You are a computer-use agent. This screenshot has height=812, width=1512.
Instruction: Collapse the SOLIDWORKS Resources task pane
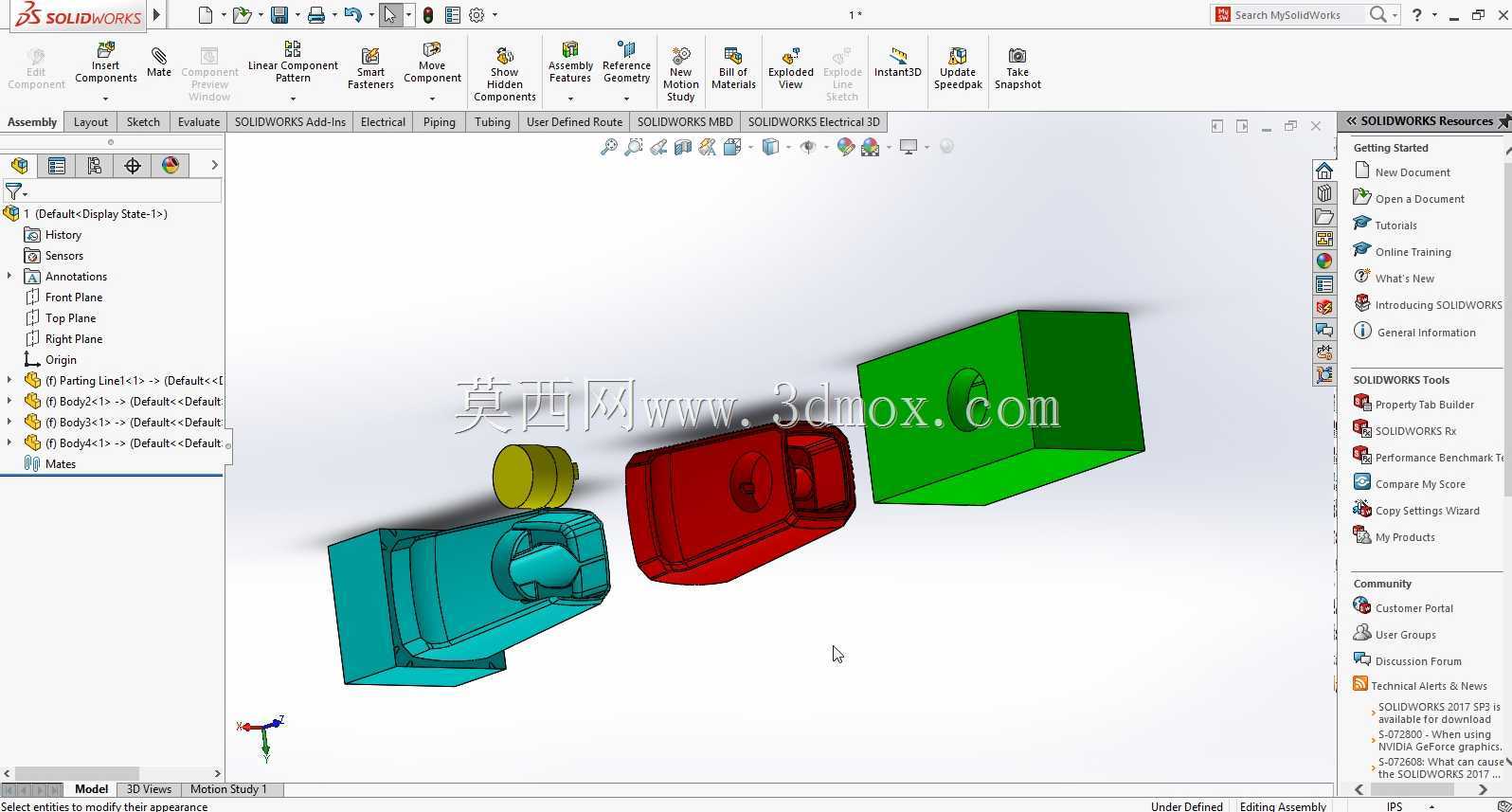1352,121
